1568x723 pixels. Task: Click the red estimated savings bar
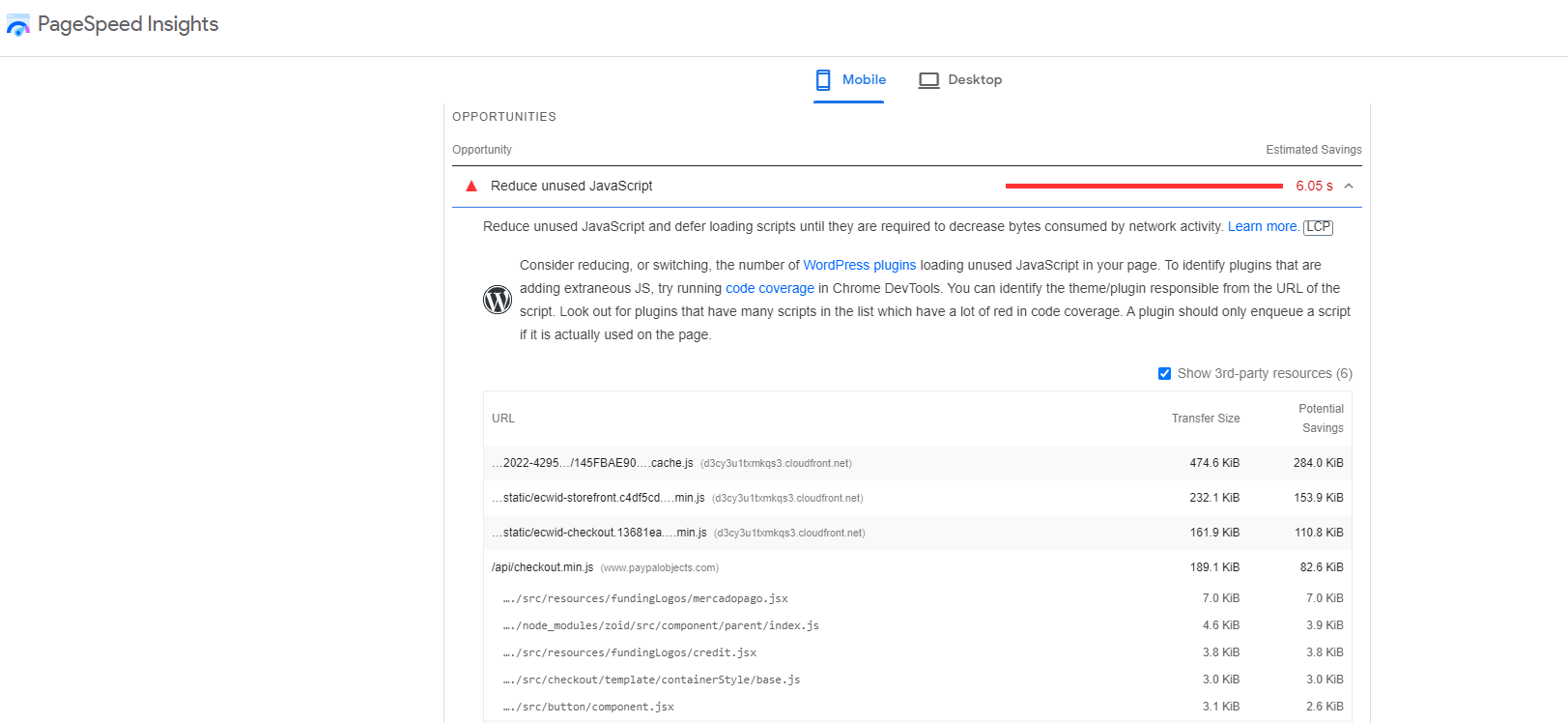[x=1144, y=186]
